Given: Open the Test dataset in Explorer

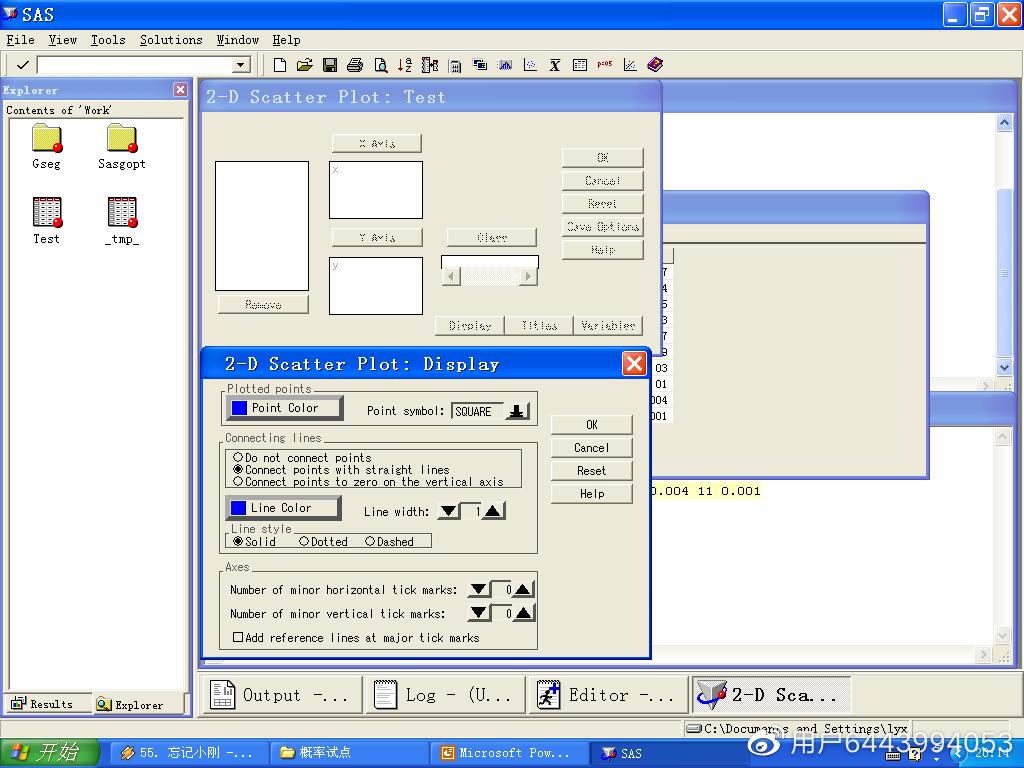Looking at the screenshot, I should [x=47, y=213].
